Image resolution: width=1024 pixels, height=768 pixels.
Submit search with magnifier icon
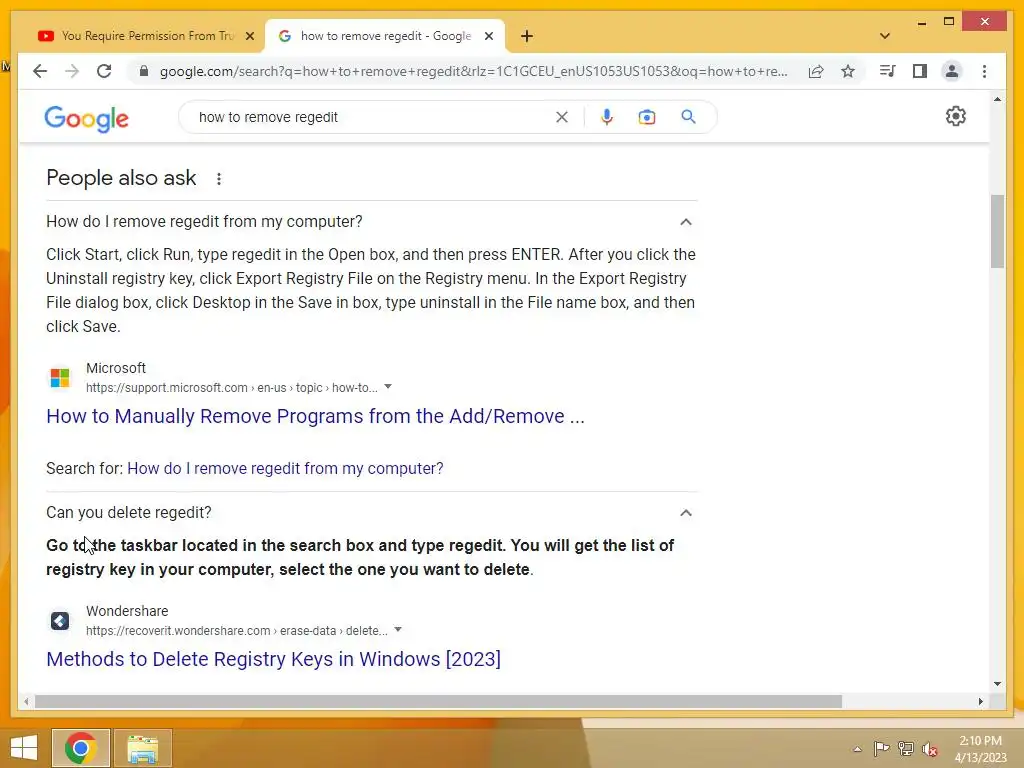click(x=688, y=117)
